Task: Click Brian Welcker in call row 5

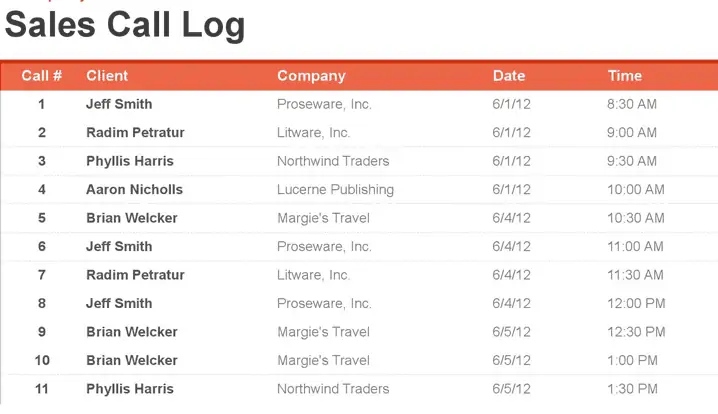Action: [131, 218]
